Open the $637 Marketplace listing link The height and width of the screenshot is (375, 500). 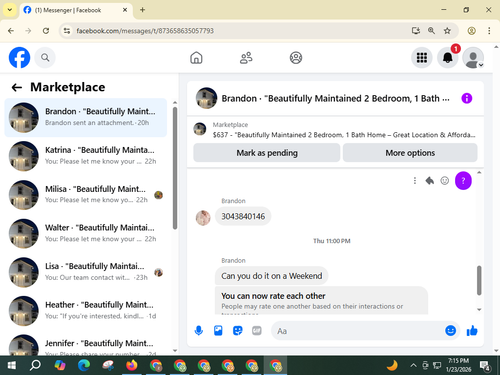[x=344, y=135]
